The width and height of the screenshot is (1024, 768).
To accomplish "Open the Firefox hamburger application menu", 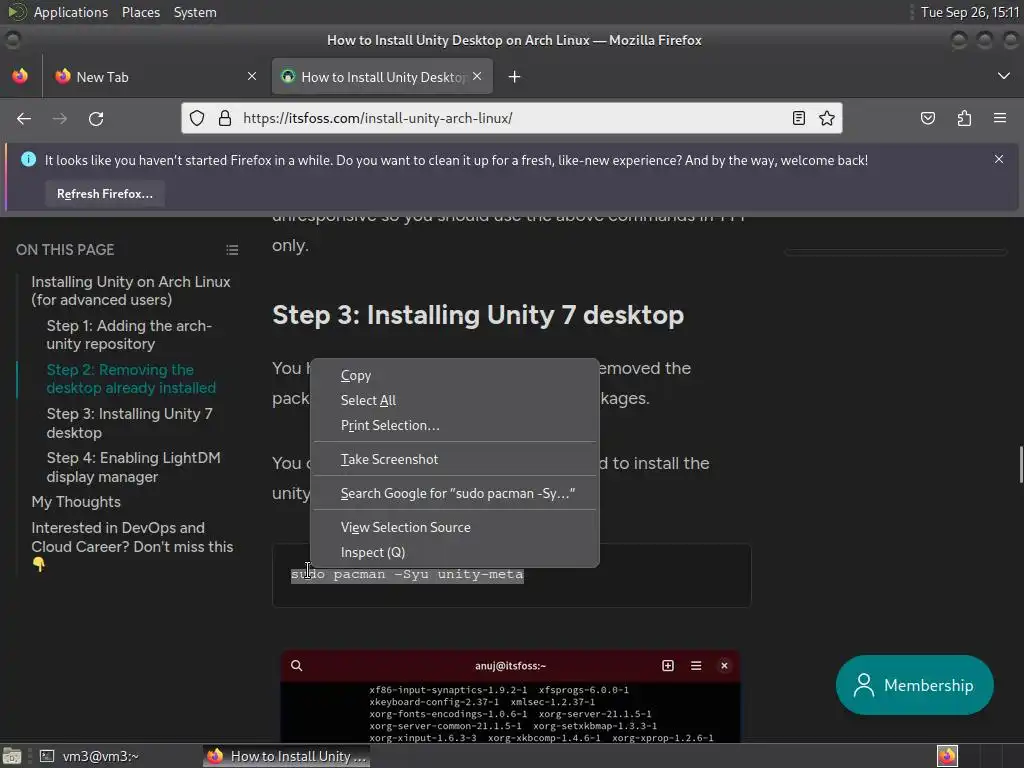I will [x=1000, y=118].
